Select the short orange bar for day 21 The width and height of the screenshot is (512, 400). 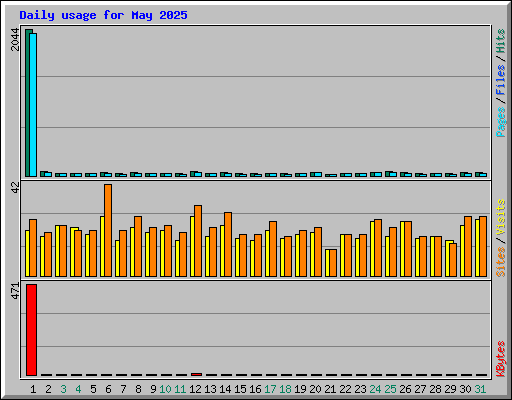point(333,263)
